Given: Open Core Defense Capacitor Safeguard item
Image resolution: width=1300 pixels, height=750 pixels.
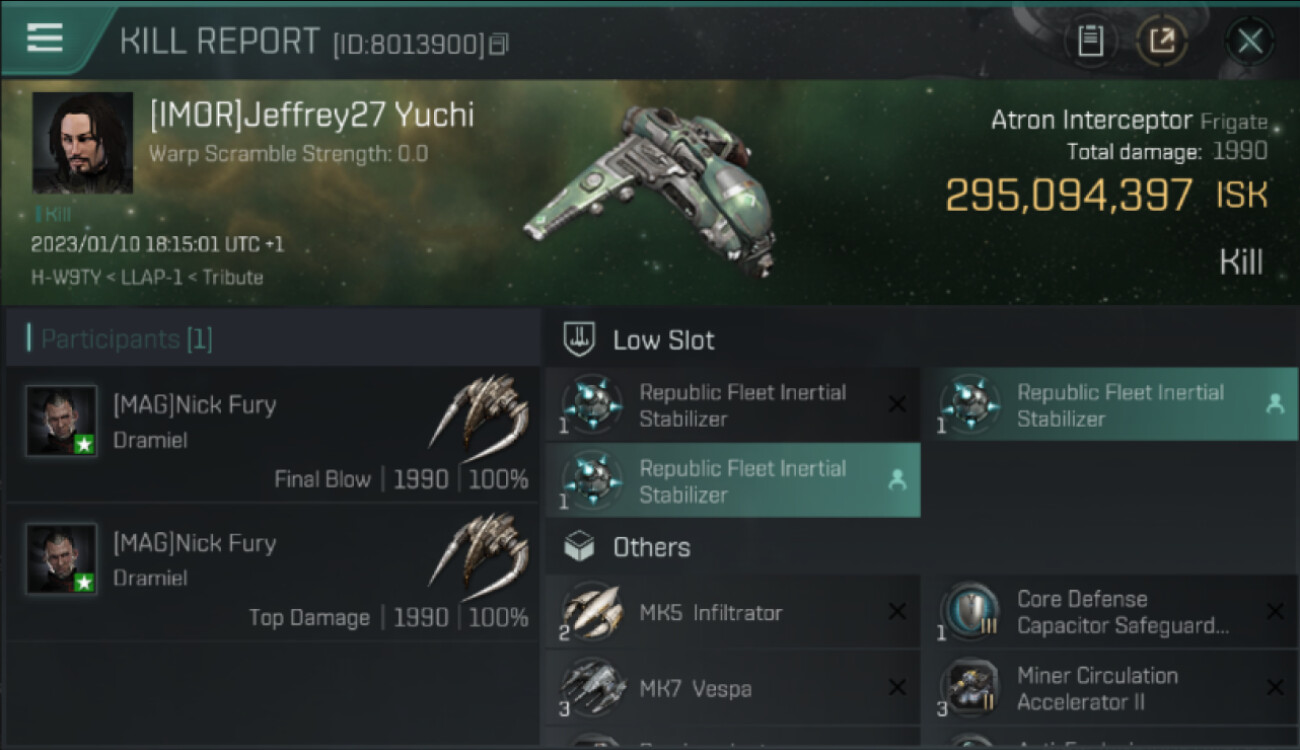Looking at the screenshot, I should (1109, 613).
